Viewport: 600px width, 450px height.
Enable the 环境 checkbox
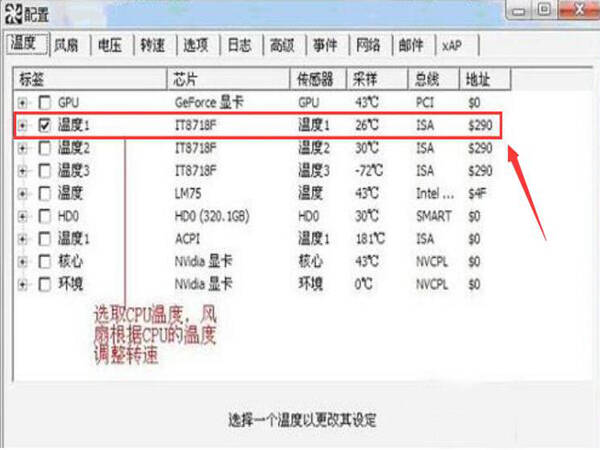(45, 284)
